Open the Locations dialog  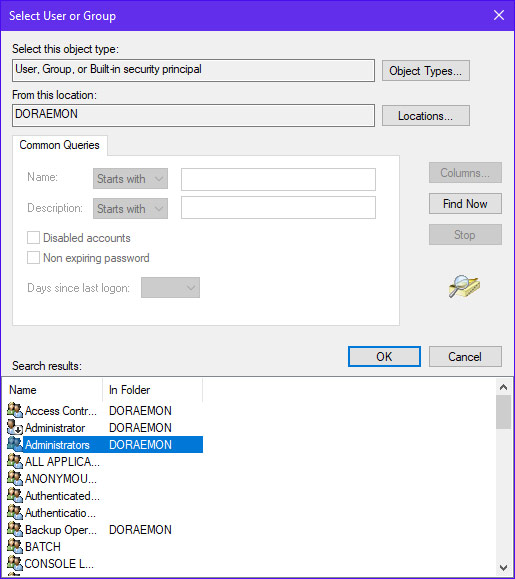pos(426,116)
